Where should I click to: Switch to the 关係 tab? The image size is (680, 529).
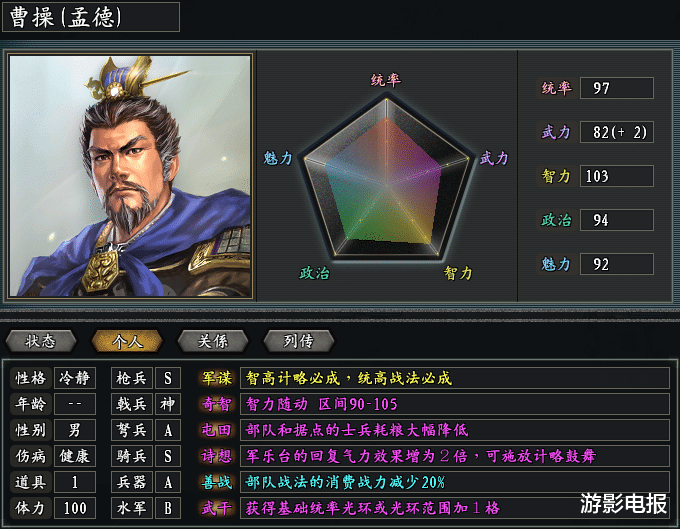coord(213,341)
